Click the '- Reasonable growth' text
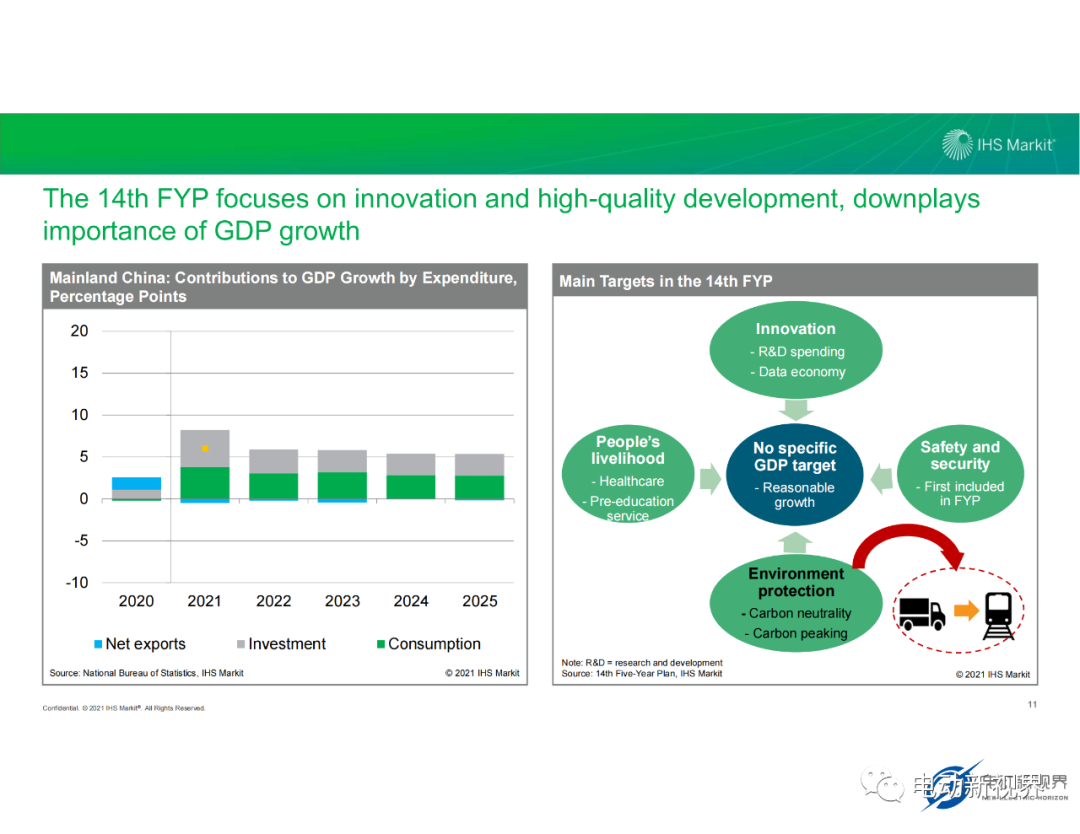This screenshot has height=834, width=1080. pyautogui.click(x=794, y=495)
